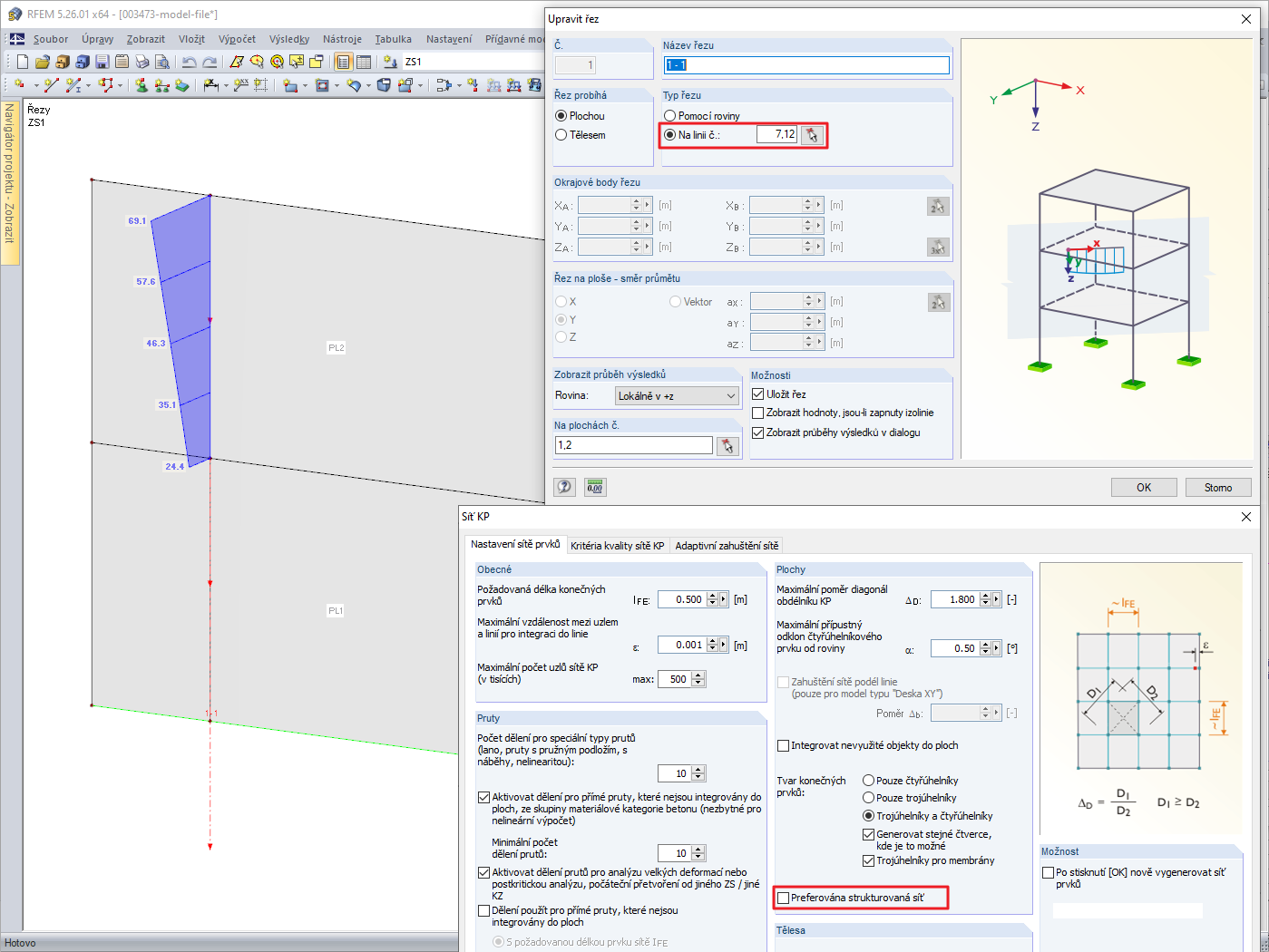
Task: Pick the line graphically for the section
Action: 812,135
